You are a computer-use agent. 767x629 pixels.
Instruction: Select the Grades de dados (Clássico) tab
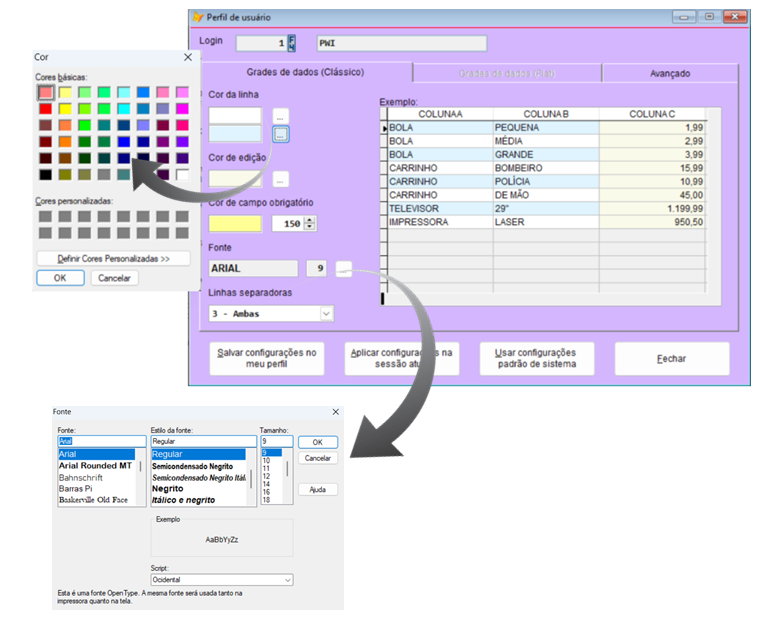coord(305,73)
